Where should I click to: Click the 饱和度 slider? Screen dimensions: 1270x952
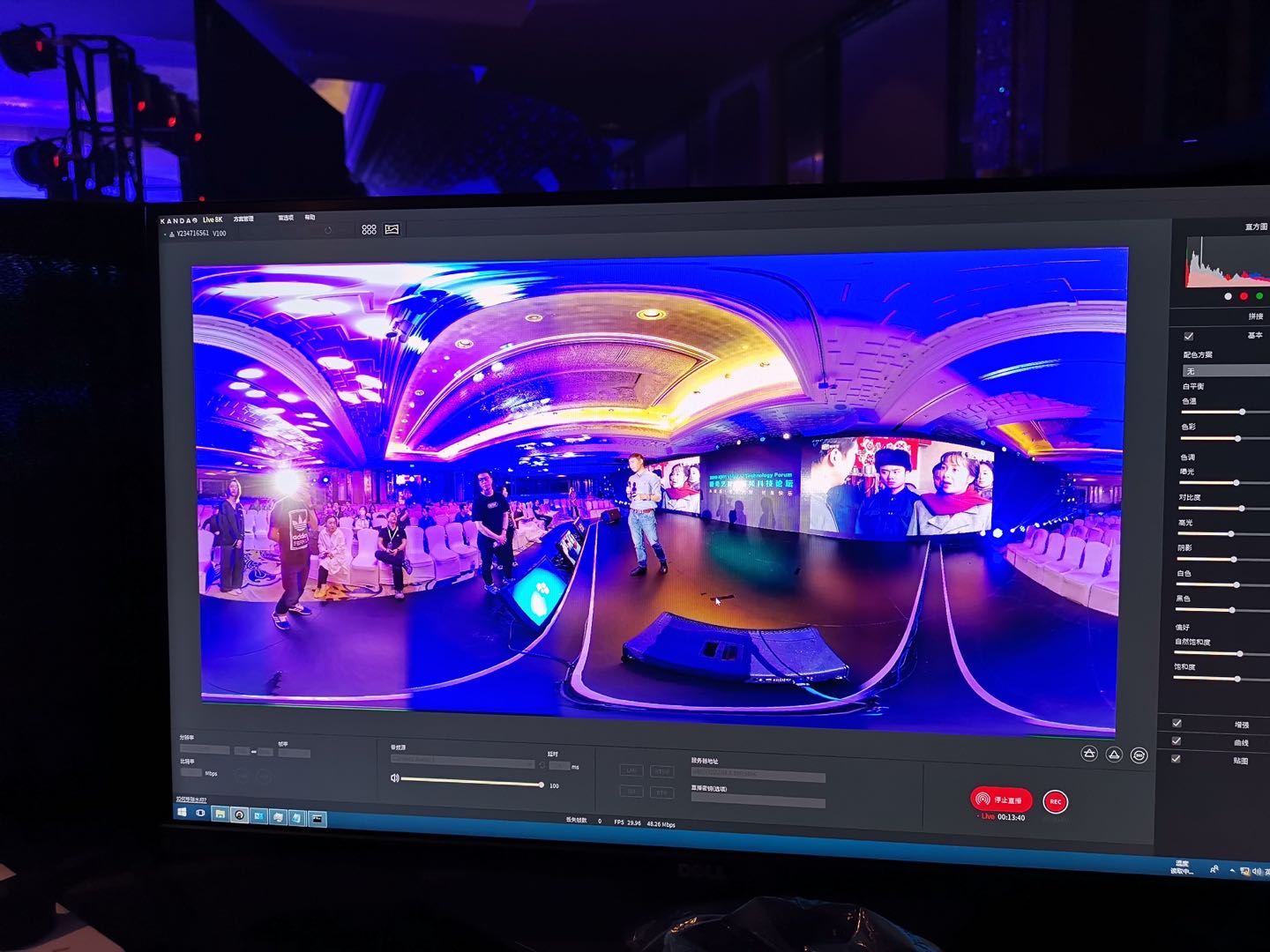(x=1221, y=679)
